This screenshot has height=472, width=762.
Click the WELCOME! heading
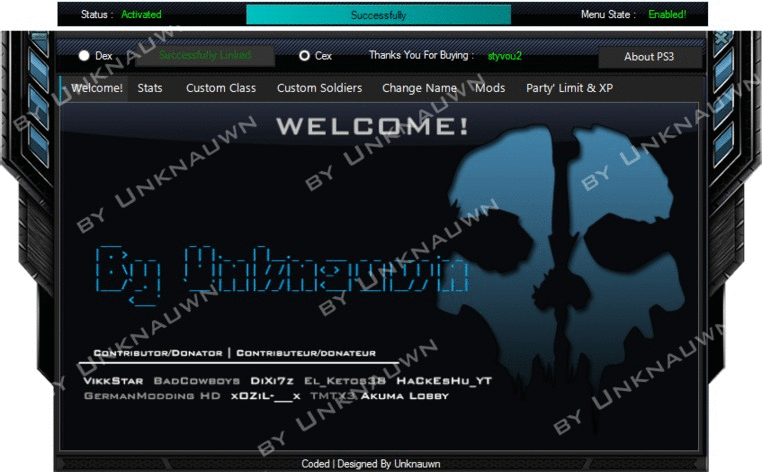coord(372,126)
